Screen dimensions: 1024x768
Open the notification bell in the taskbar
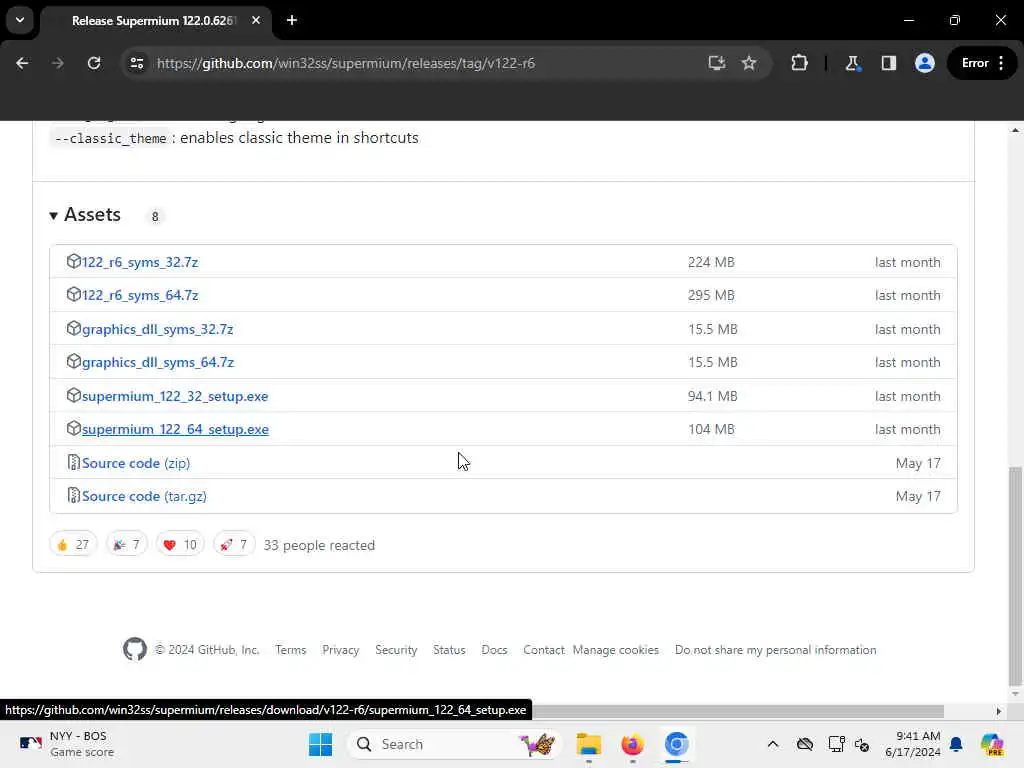pyautogui.click(x=956, y=744)
